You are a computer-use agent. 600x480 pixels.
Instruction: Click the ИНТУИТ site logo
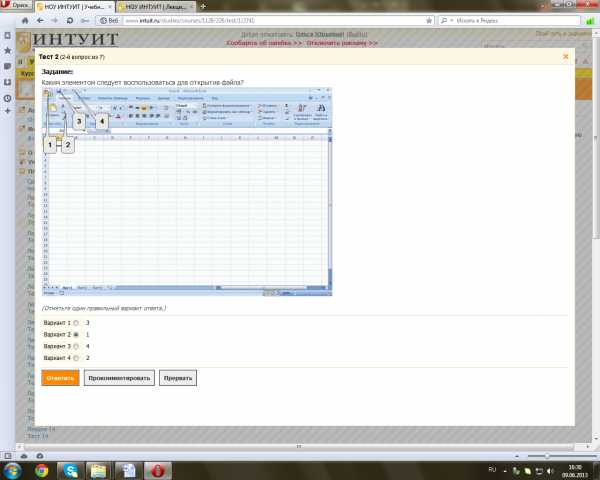point(68,40)
